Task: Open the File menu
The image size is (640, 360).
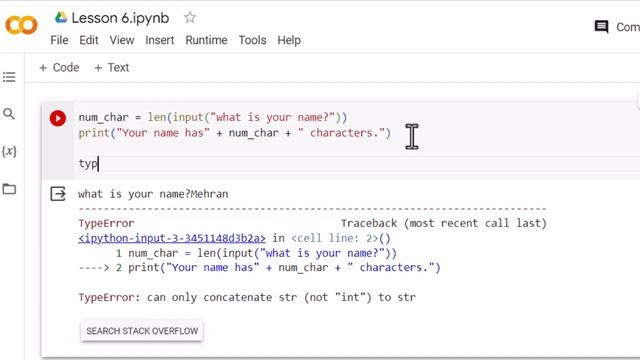Action: click(x=59, y=40)
